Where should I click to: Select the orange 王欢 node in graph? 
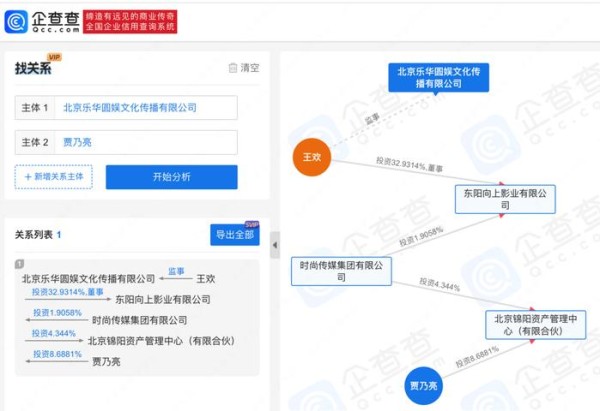tap(312, 157)
